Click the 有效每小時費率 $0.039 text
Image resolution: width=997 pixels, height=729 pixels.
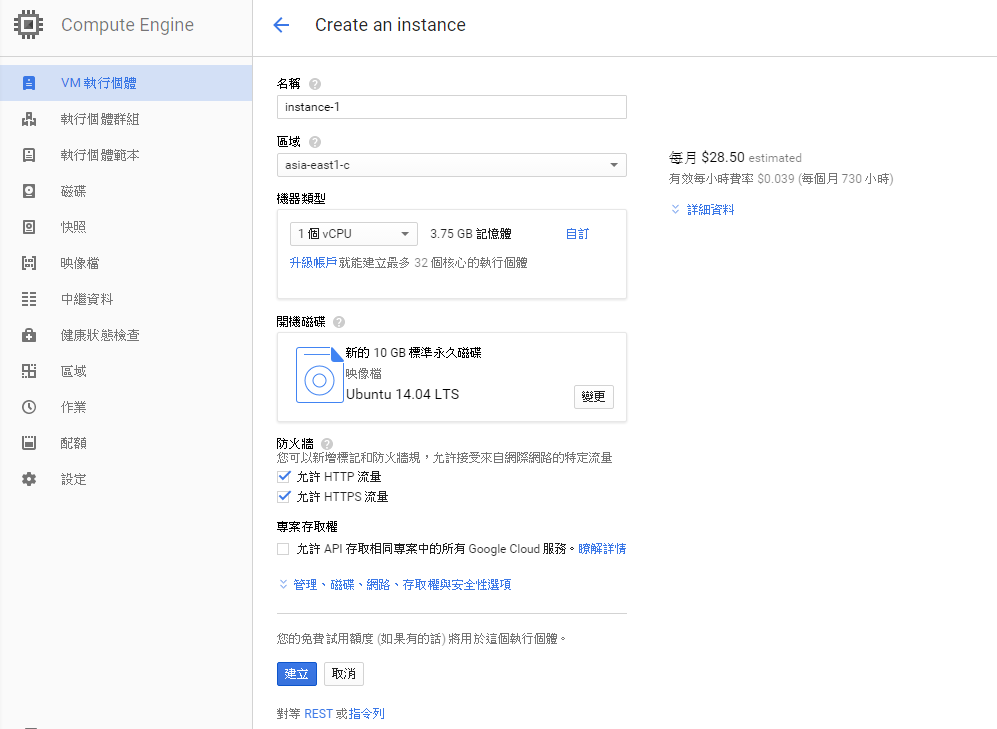(x=731, y=179)
